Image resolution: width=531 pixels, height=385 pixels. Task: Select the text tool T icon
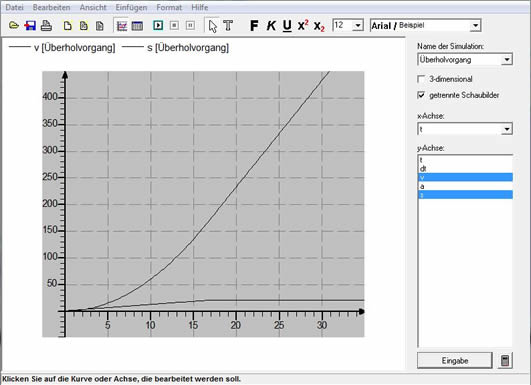coord(228,25)
